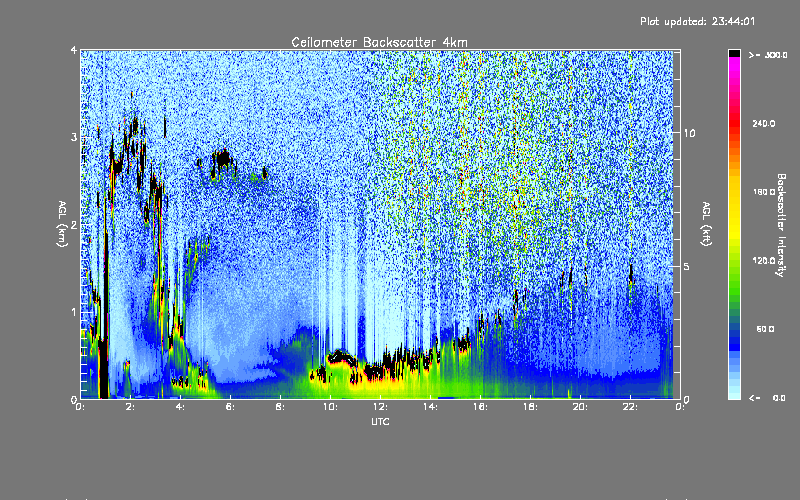
Task: Click the '12:' UTC tick label
Action: tap(381, 407)
